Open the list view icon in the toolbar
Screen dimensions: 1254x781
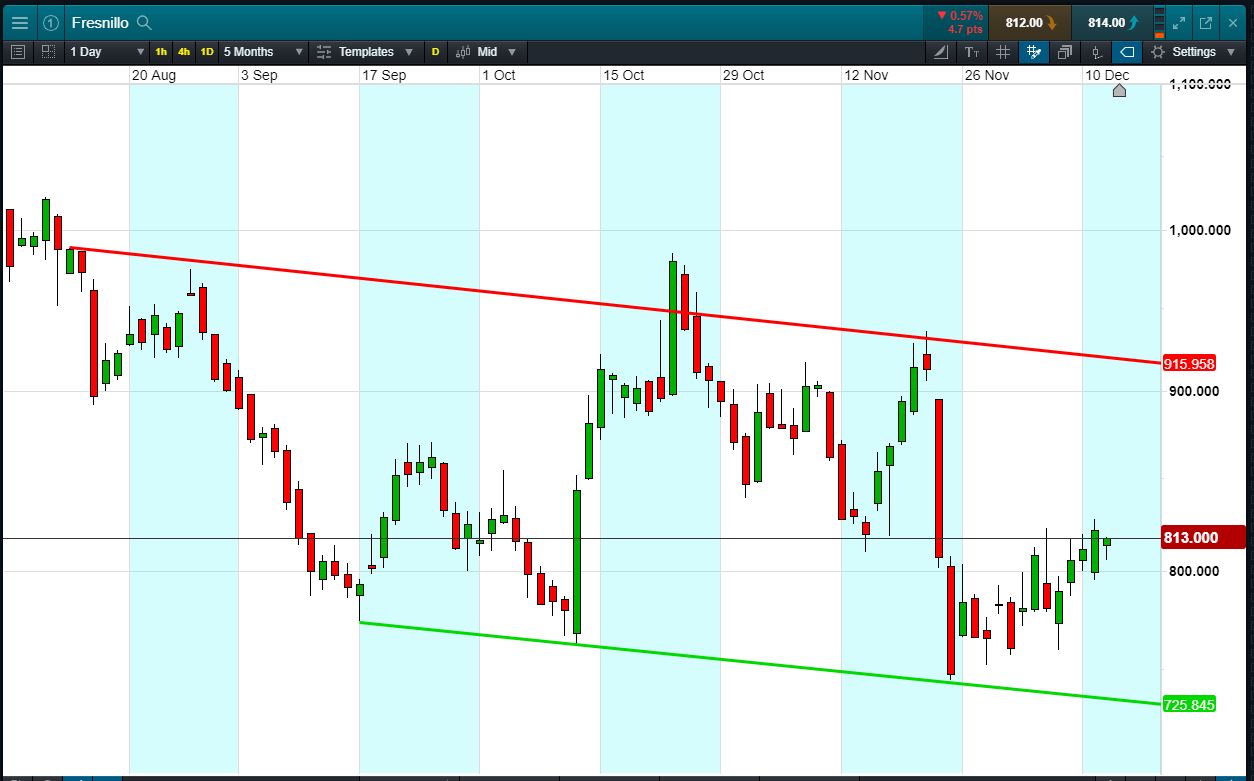(17, 52)
